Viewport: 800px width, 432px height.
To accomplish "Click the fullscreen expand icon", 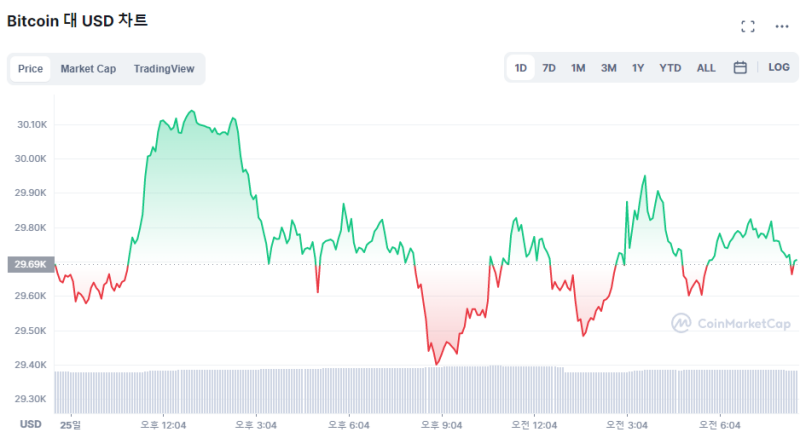I will click(748, 26).
